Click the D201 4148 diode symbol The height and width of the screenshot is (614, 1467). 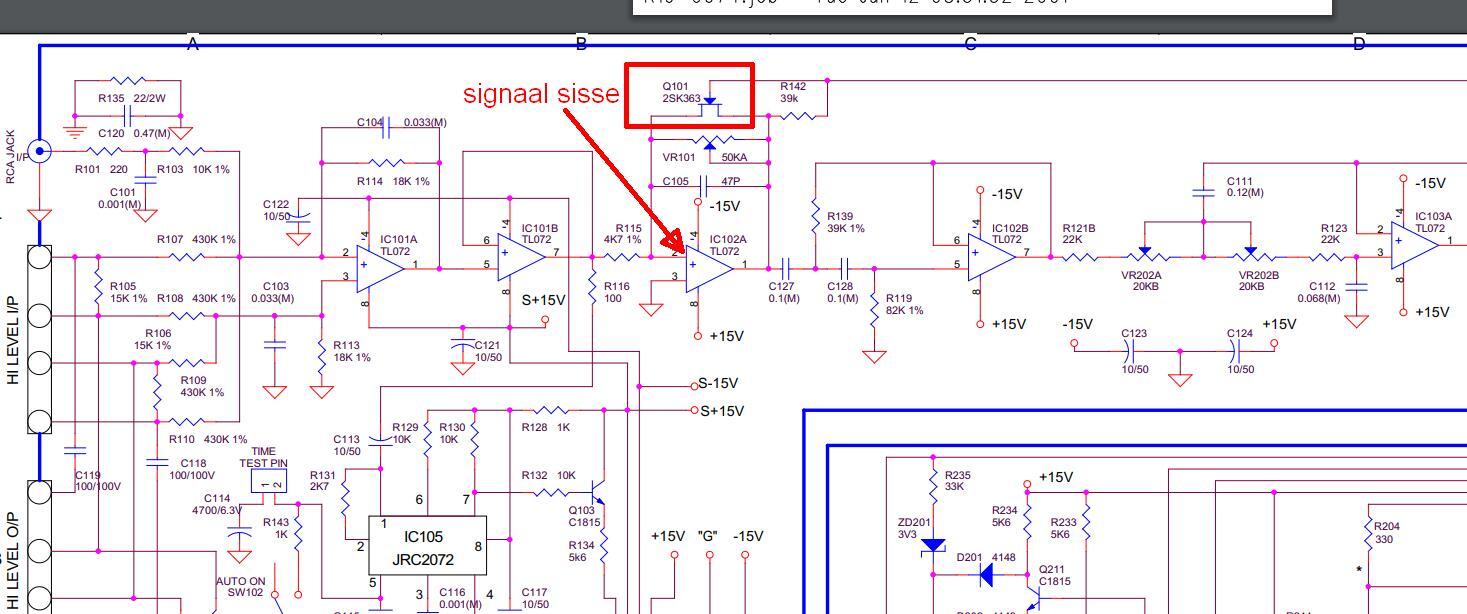[x=986, y=575]
